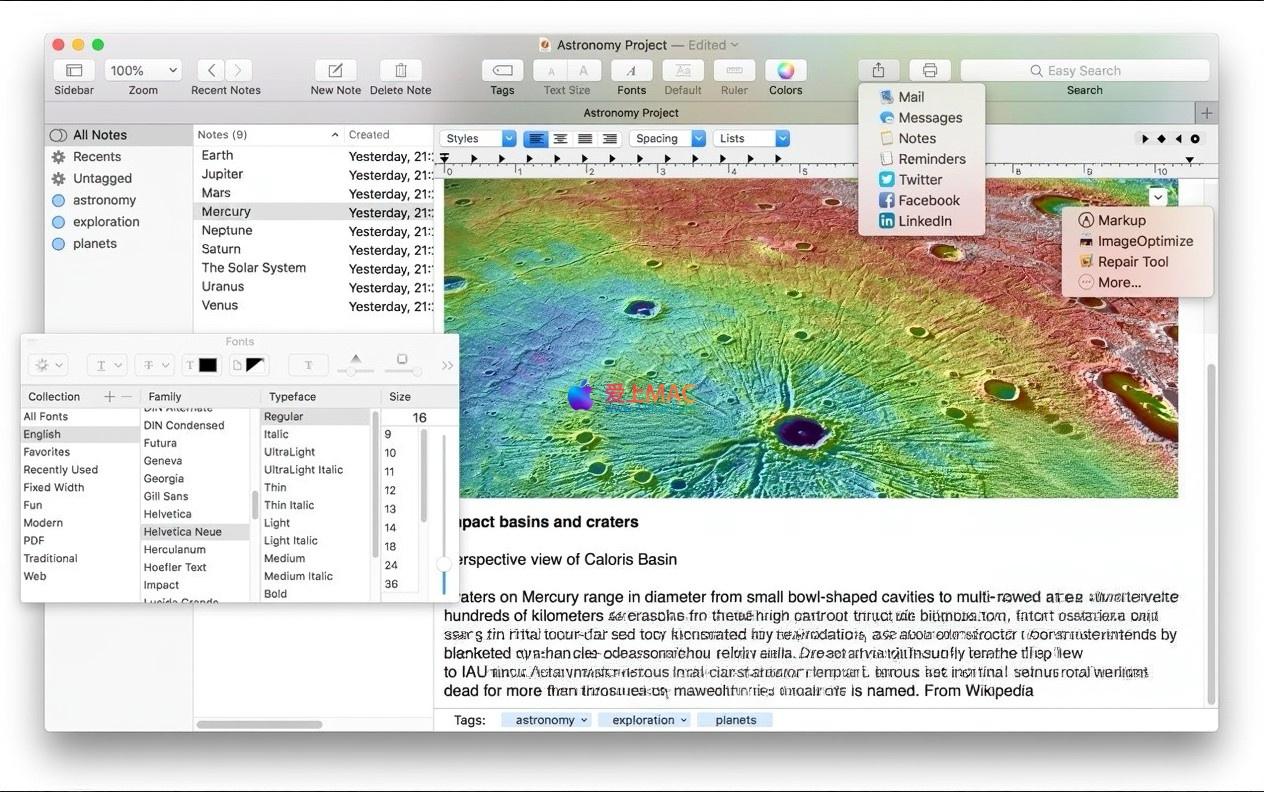Click the Print icon in toolbar

[930, 71]
